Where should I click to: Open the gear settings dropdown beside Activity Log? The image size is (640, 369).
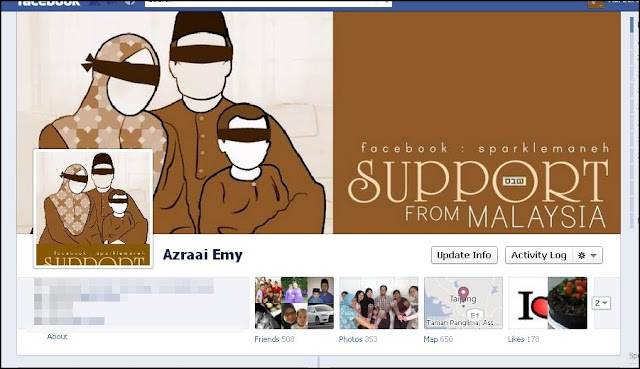click(x=587, y=255)
